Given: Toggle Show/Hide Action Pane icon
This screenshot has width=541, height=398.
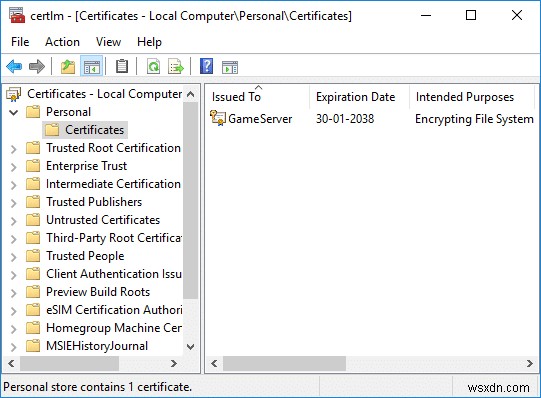Looking at the screenshot, I should [230, 67].
